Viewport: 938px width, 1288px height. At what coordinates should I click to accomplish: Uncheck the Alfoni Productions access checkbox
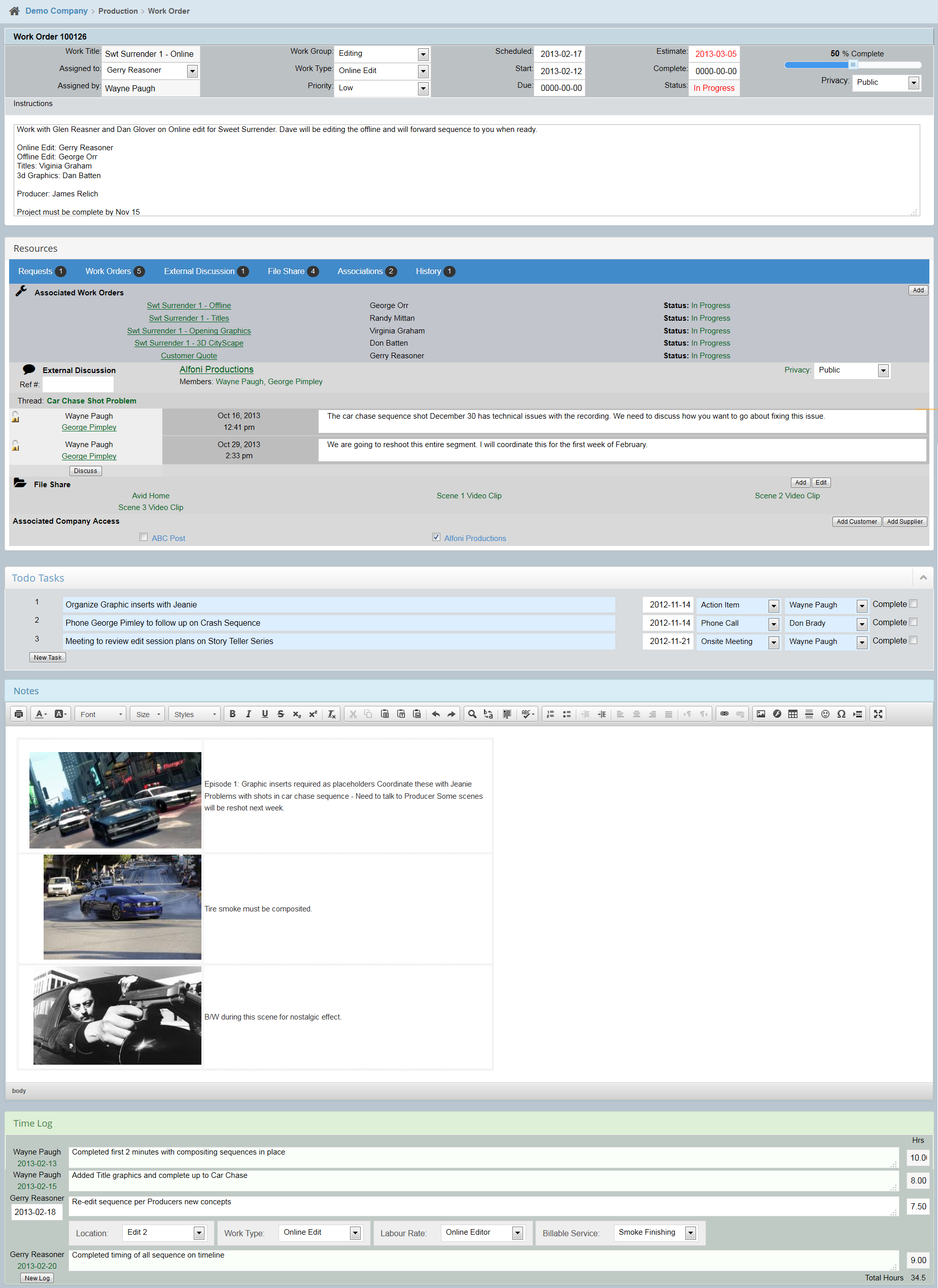(436, 537)
